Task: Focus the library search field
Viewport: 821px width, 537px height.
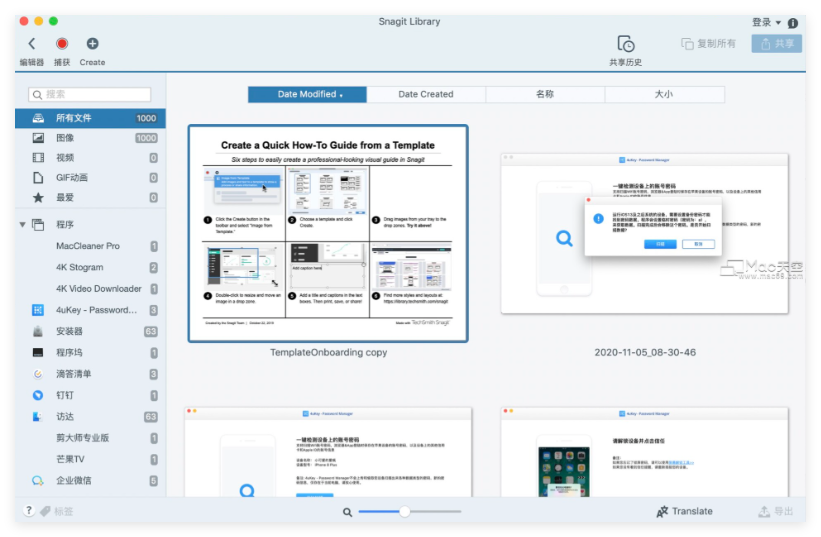Action: click(x=90, y=94)
